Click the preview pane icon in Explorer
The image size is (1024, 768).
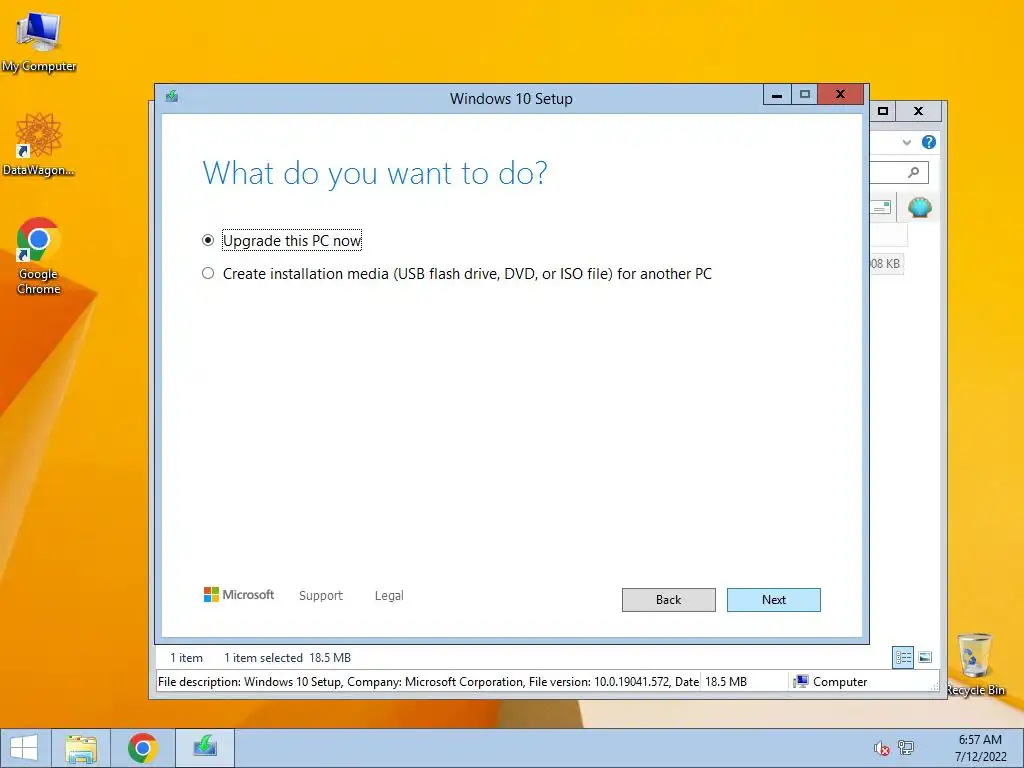(882, 207)
